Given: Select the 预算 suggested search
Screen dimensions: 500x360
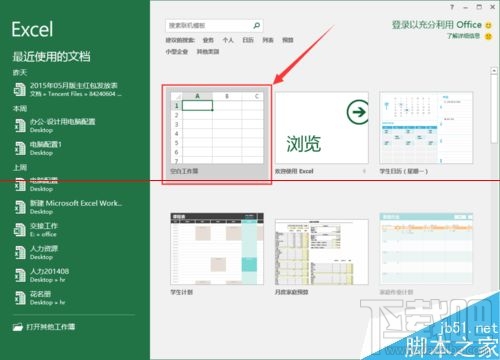Looking at the screenshot, I should (288, 40).
